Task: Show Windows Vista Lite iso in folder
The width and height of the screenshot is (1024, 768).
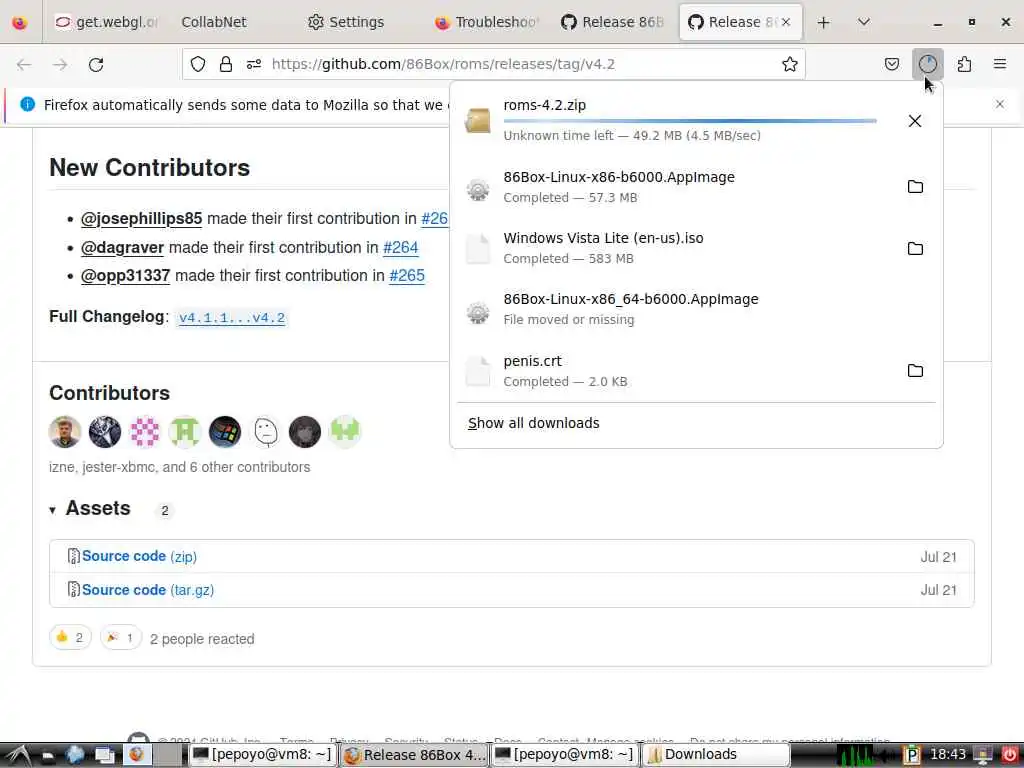Action: 915,248
